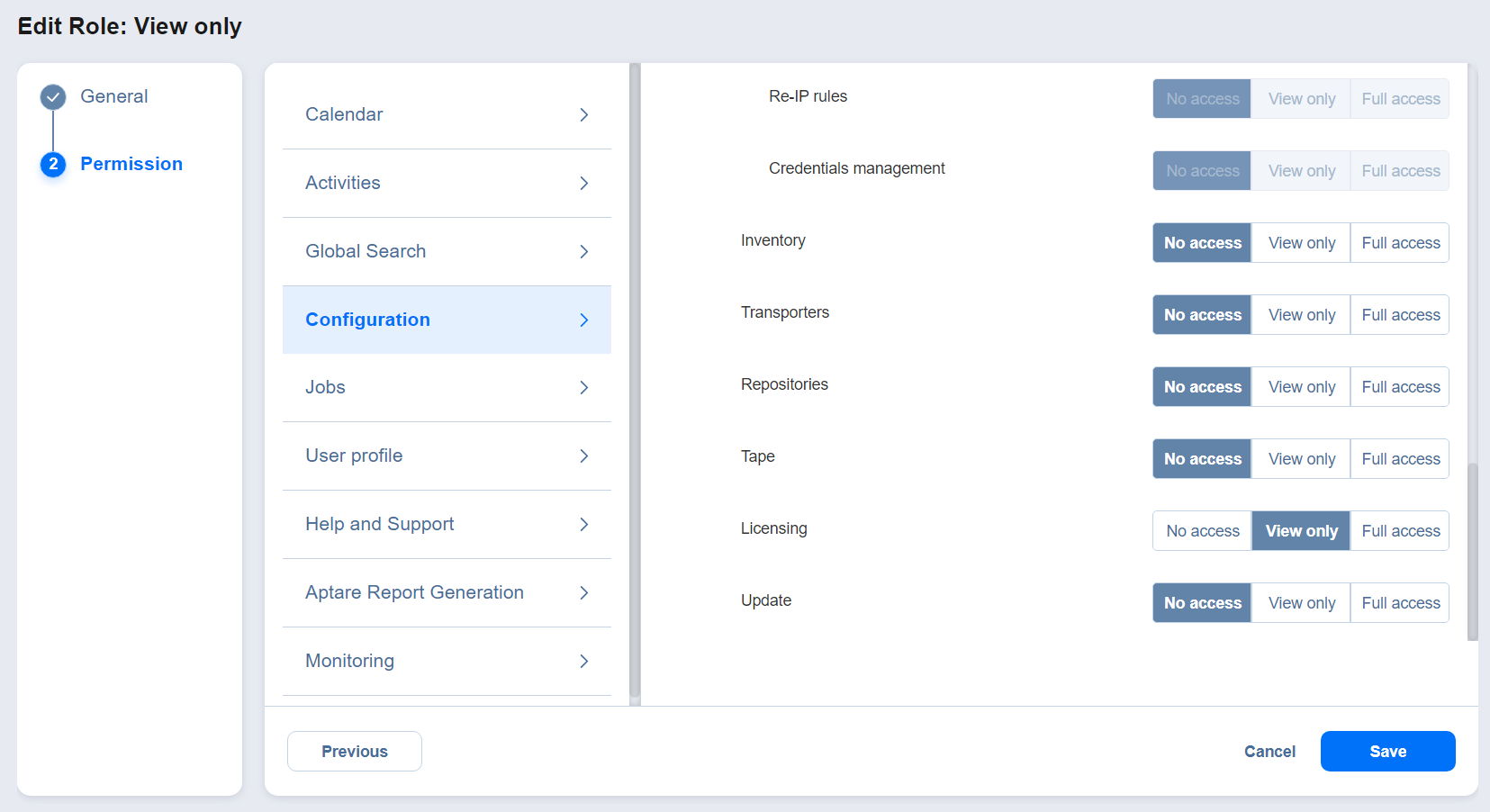Set Transporters to Full access
Screen dimensions: 1490x812
[1400, 315]
